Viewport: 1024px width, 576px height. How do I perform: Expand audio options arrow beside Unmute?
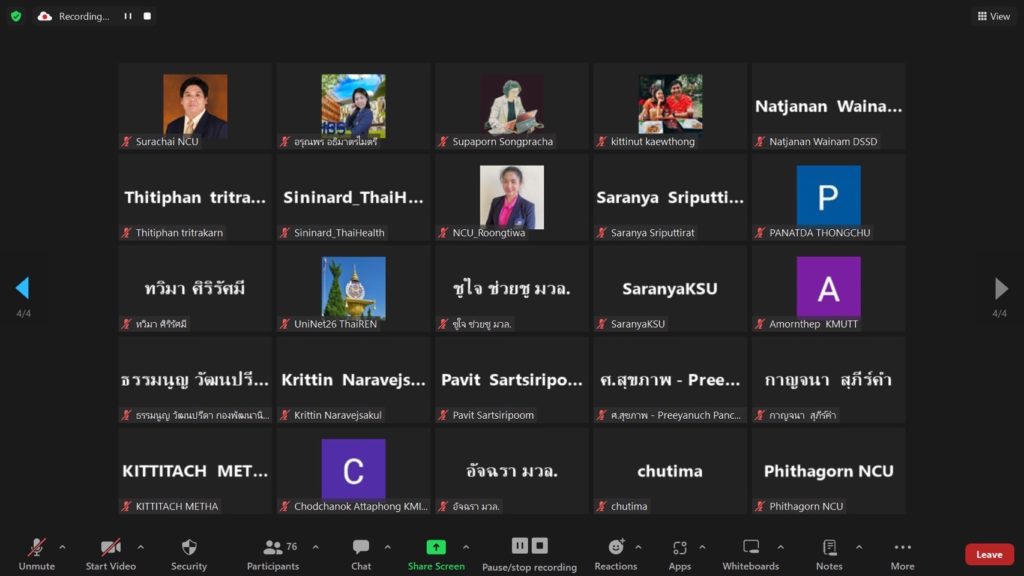[x=62, y=547]
